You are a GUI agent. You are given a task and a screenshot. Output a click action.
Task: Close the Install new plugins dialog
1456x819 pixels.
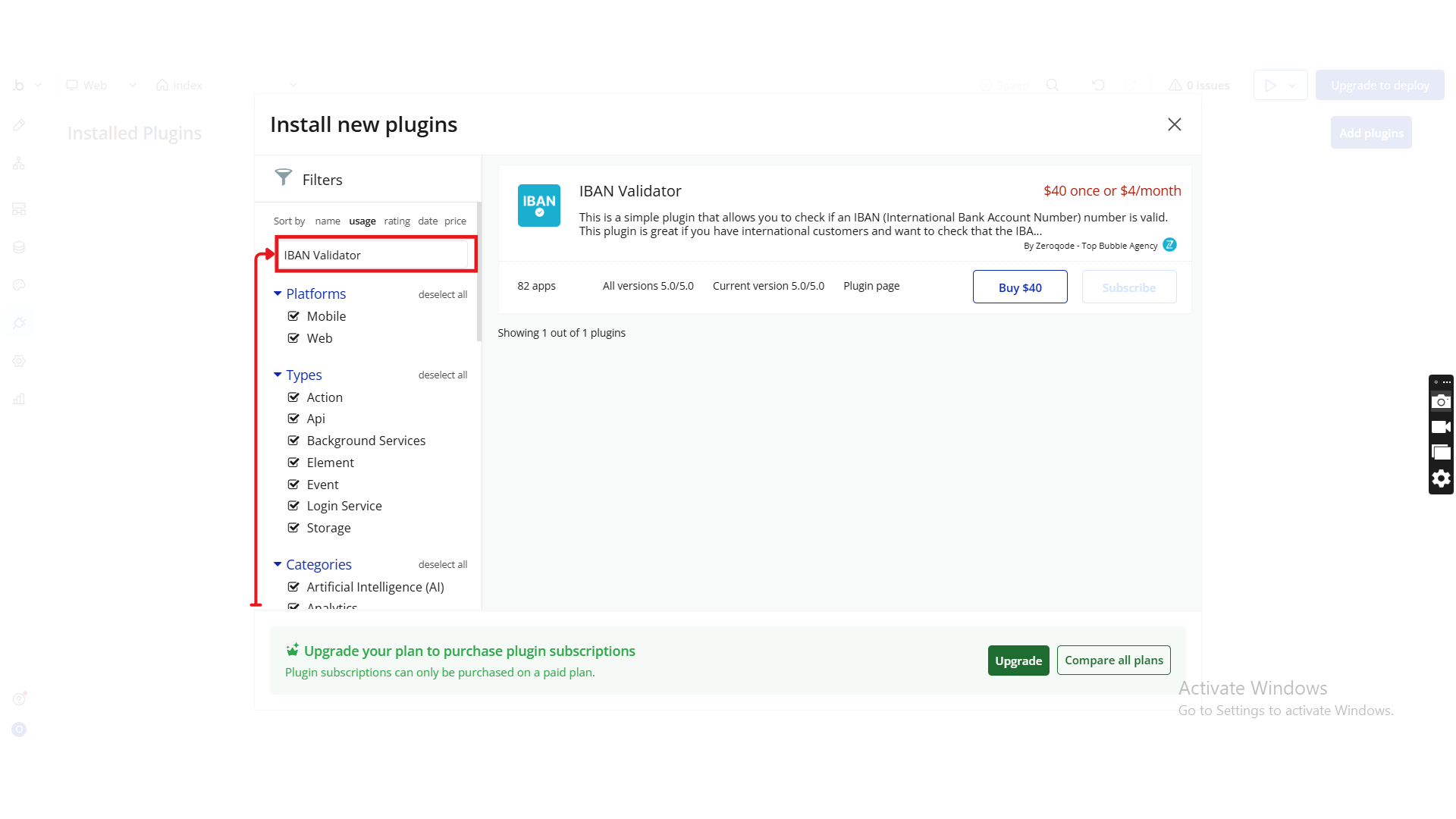point(1174,124)
